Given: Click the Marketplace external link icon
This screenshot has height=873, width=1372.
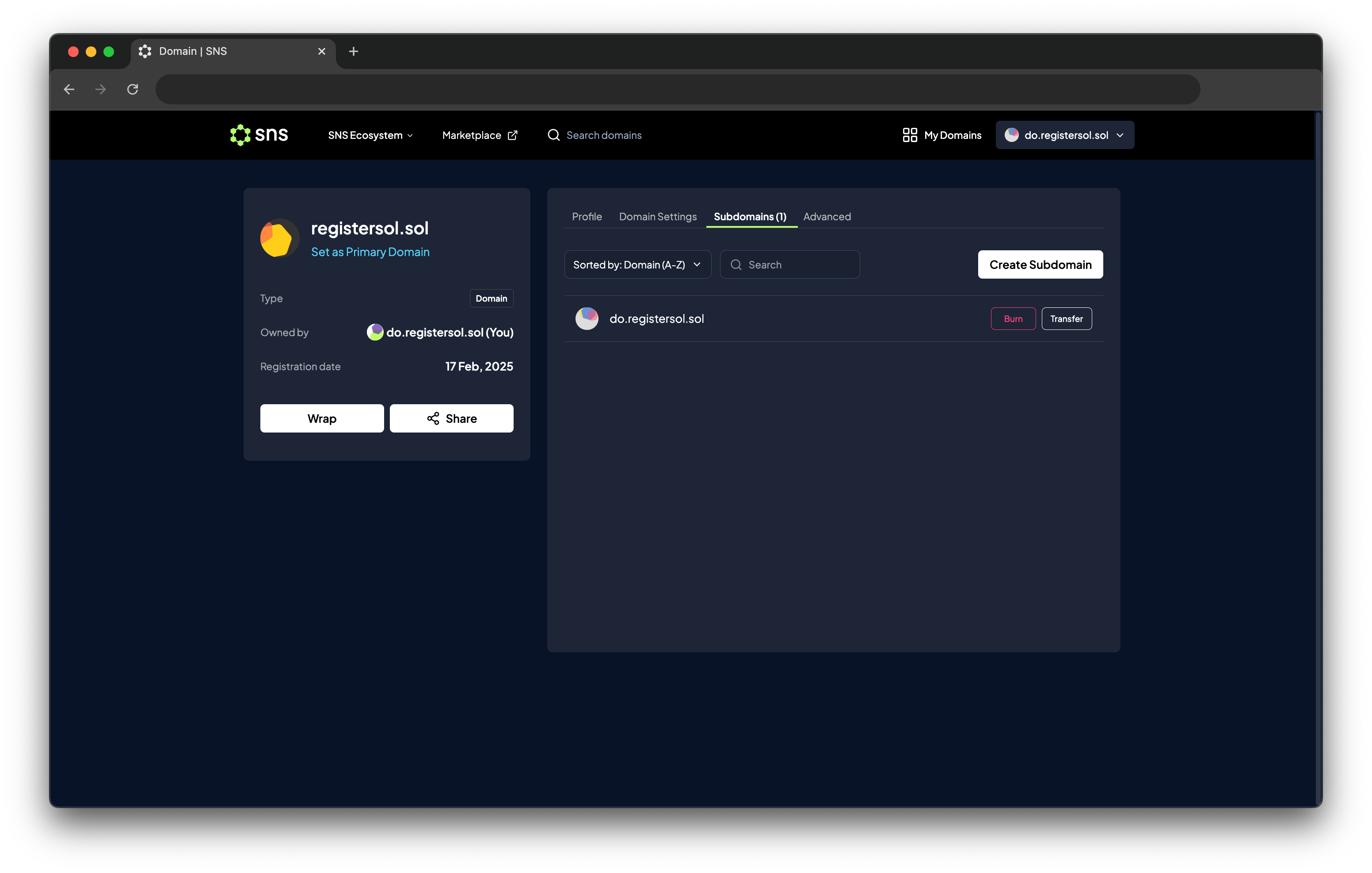Looking at the screenshot, I should click(x=512, y=135).
